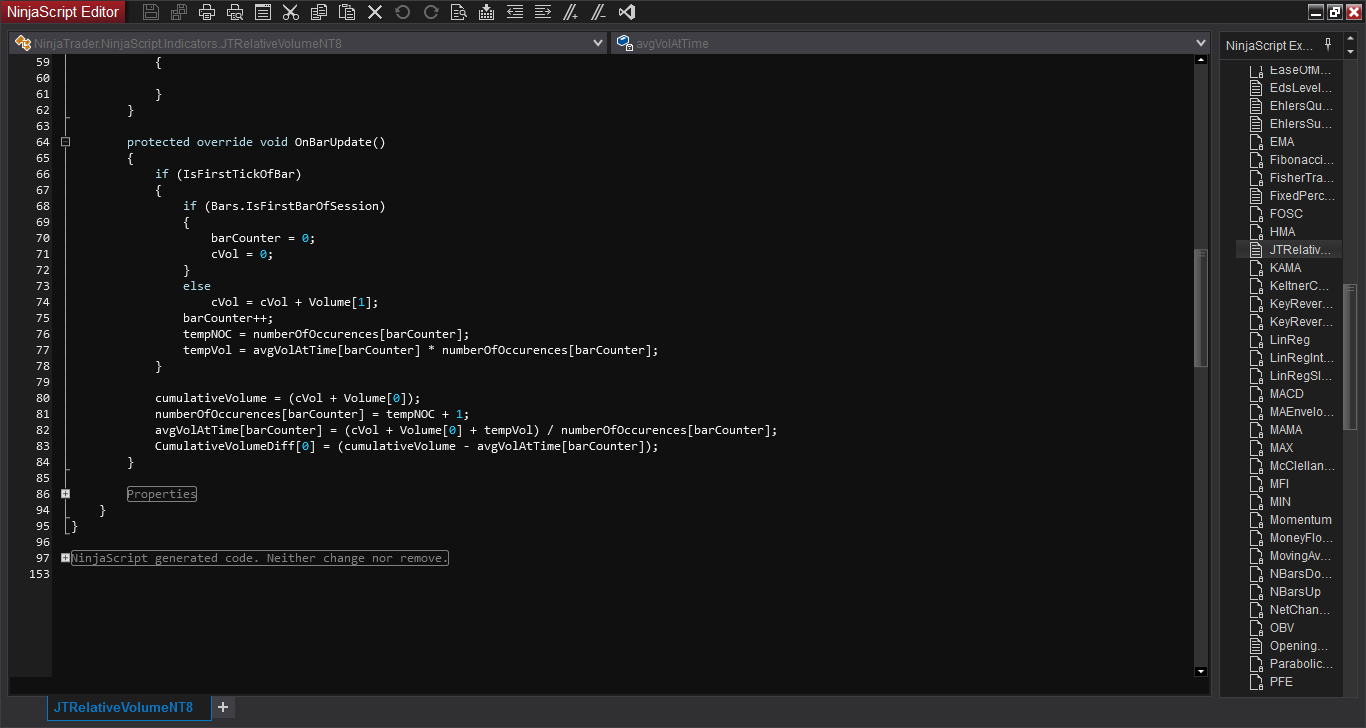
Task: Click the Copy icon
Action: tap(319, 12)
